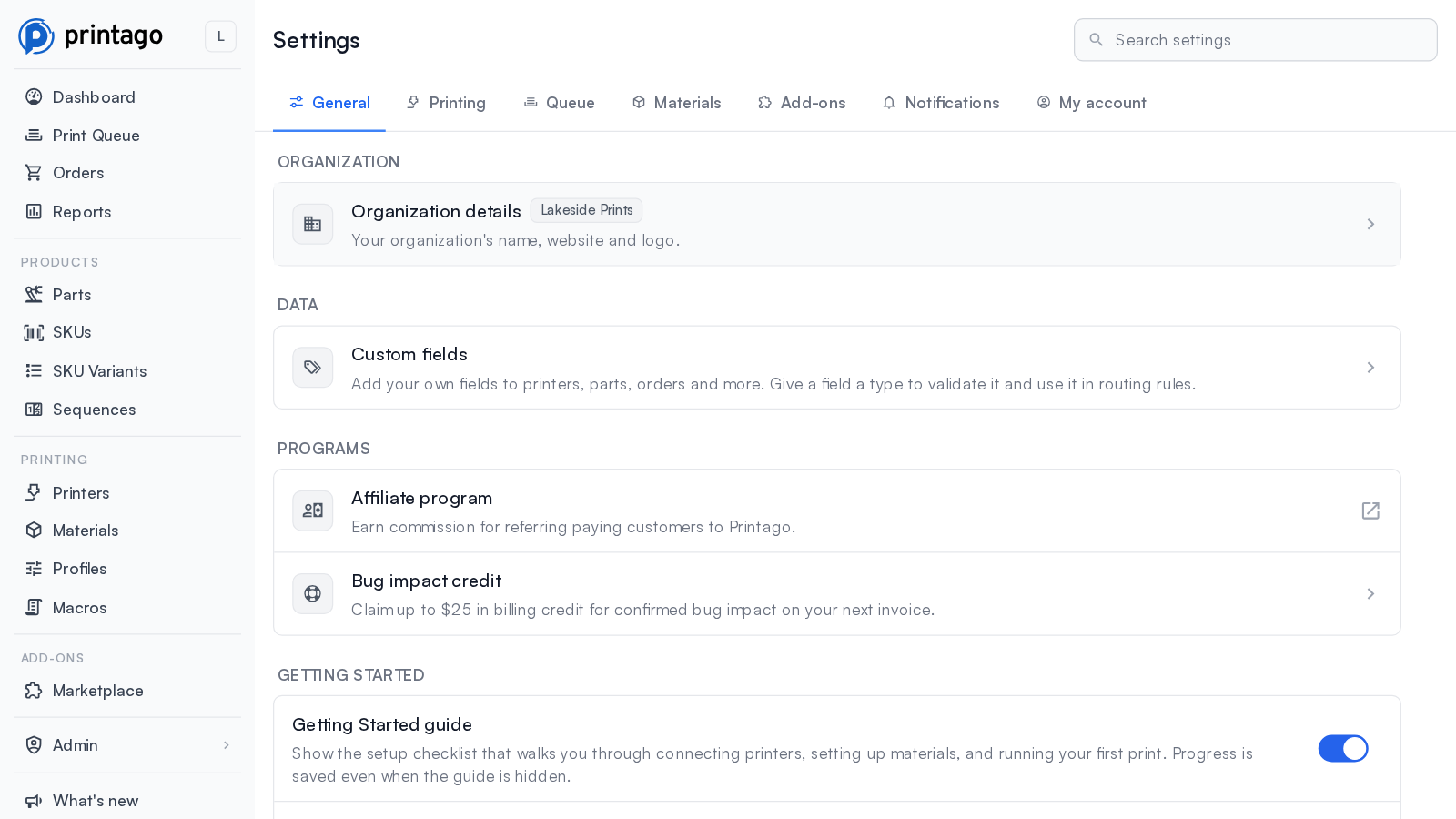Click the Materials cube icon in sidebar
This screenshot has width=1456, height=819.
click(34, 531)
